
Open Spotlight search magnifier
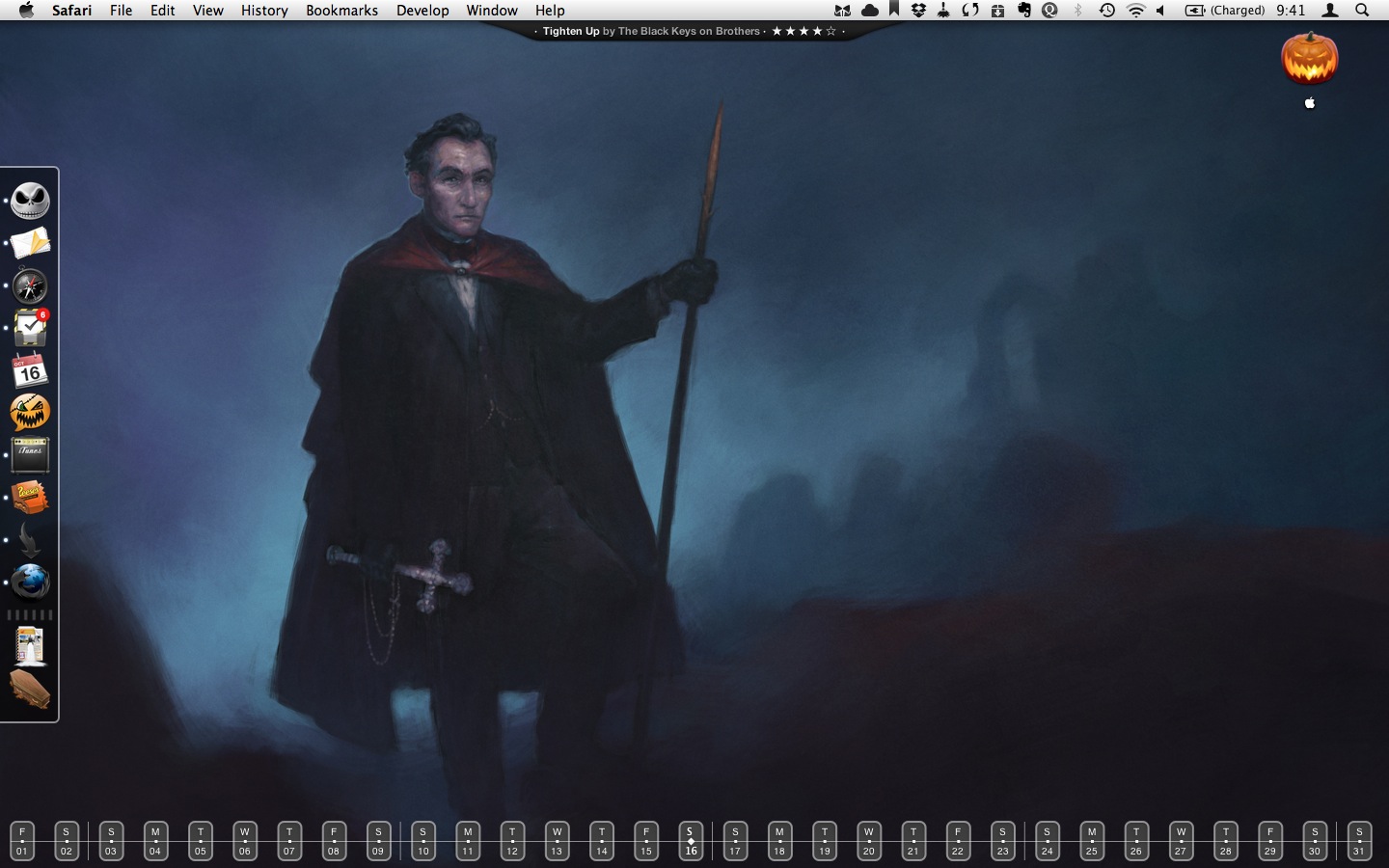[x=1362, y=11]
